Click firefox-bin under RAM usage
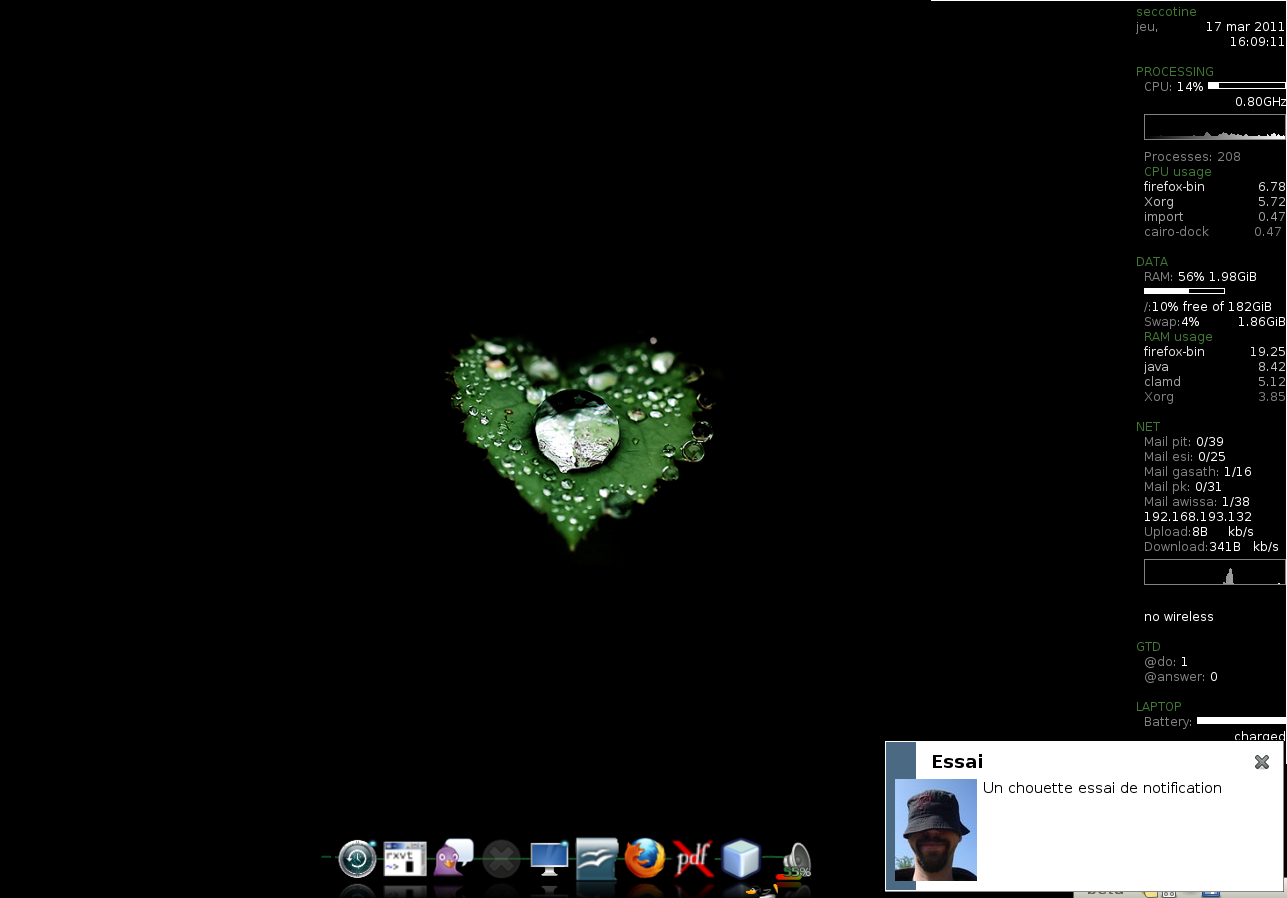1287x898 pixels. click(1214, 352)
